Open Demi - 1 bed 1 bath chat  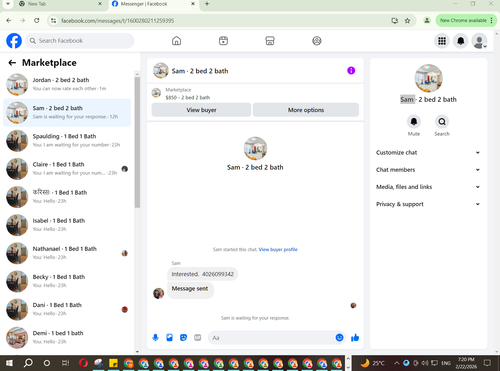[67, 337]
